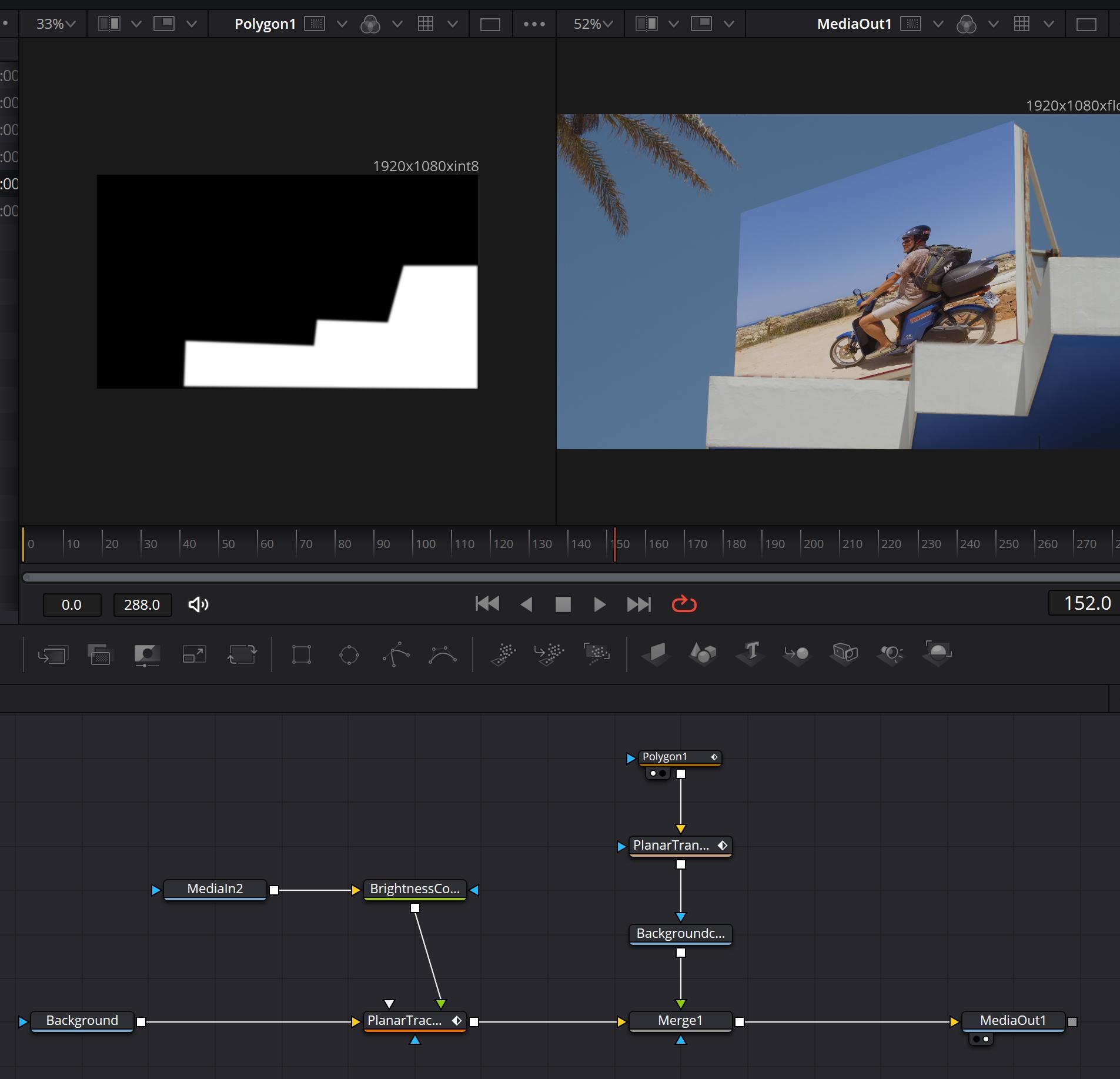
Task: Click render end field showing 288.0
Action: [142, 604]
